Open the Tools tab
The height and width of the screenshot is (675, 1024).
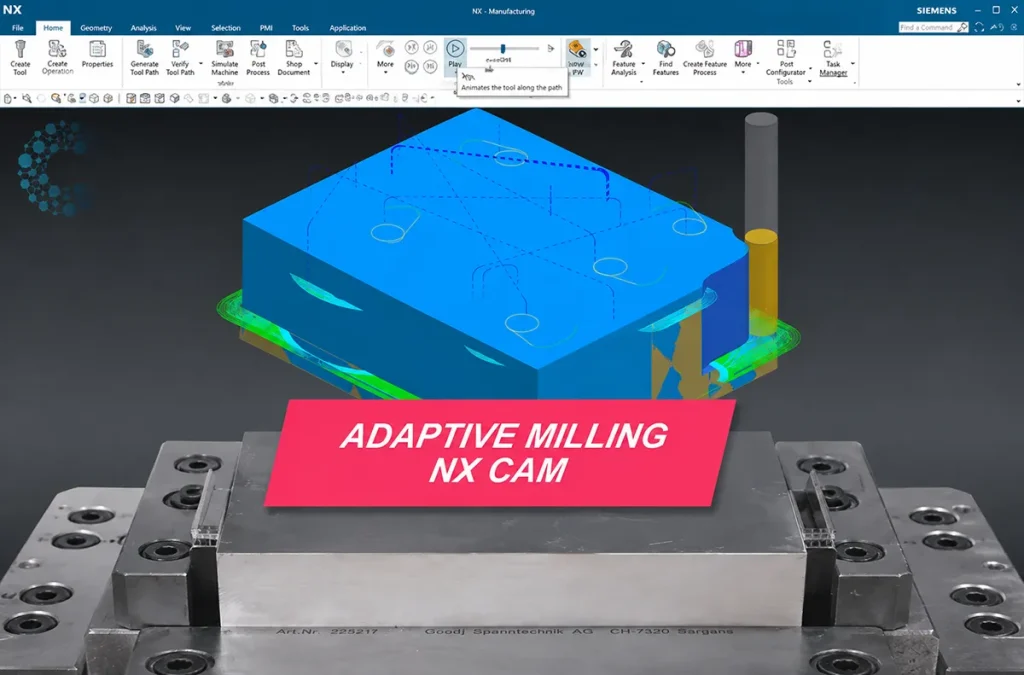coord(300,28)
